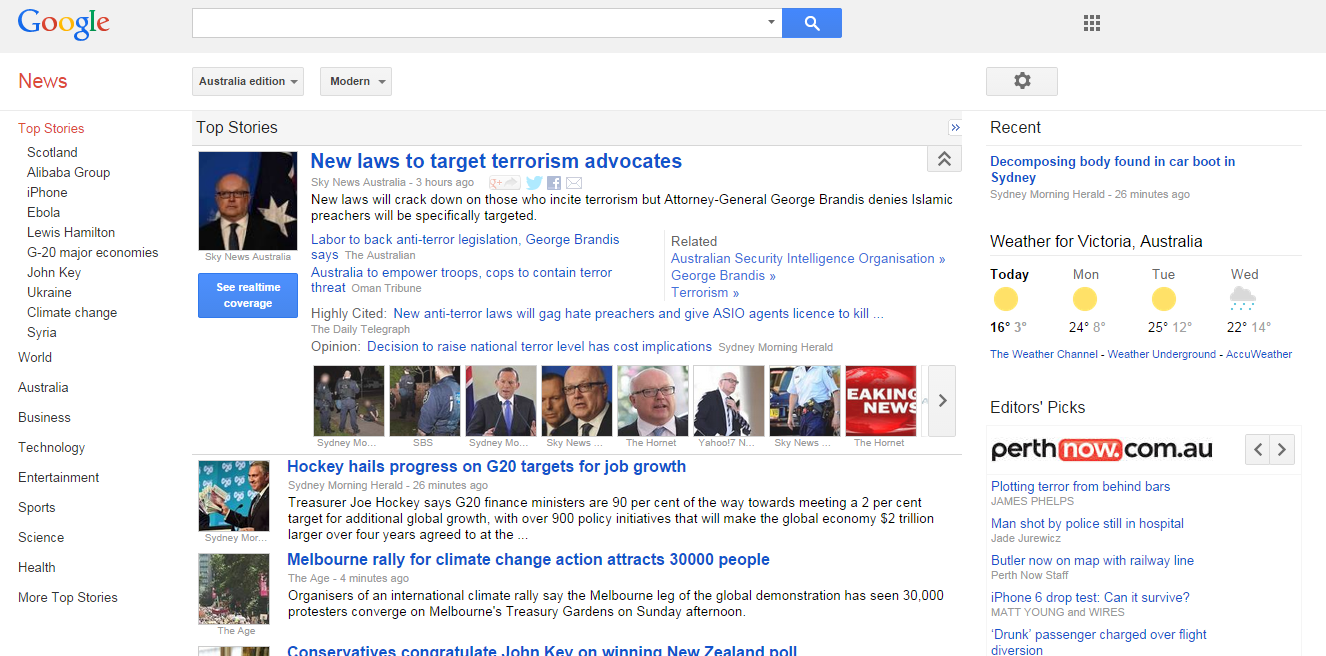This screenshot has height=656, width=1326.
Task: Open the Weather Underground link
Action: tap(1162, 354)
